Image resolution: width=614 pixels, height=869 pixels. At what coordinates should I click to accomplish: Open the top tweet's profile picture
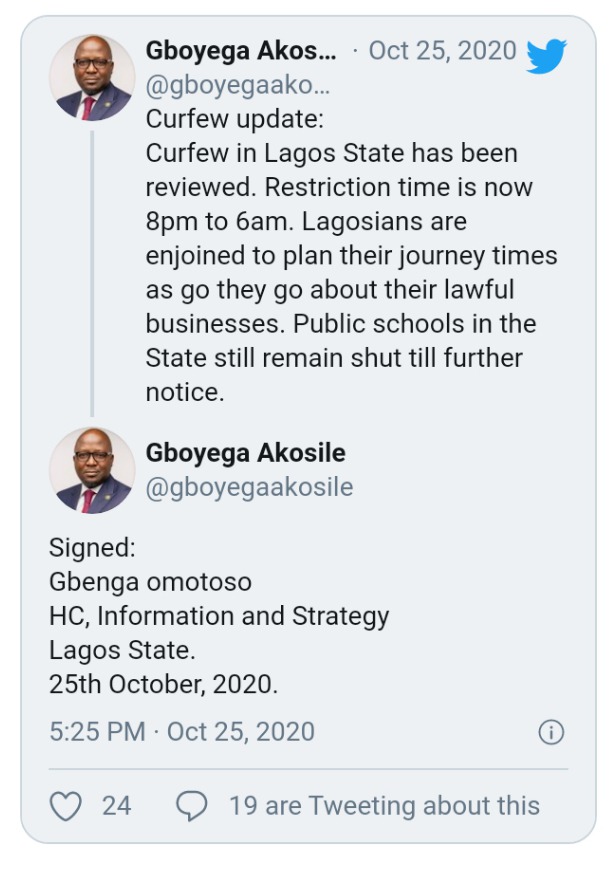coord(92,78)
